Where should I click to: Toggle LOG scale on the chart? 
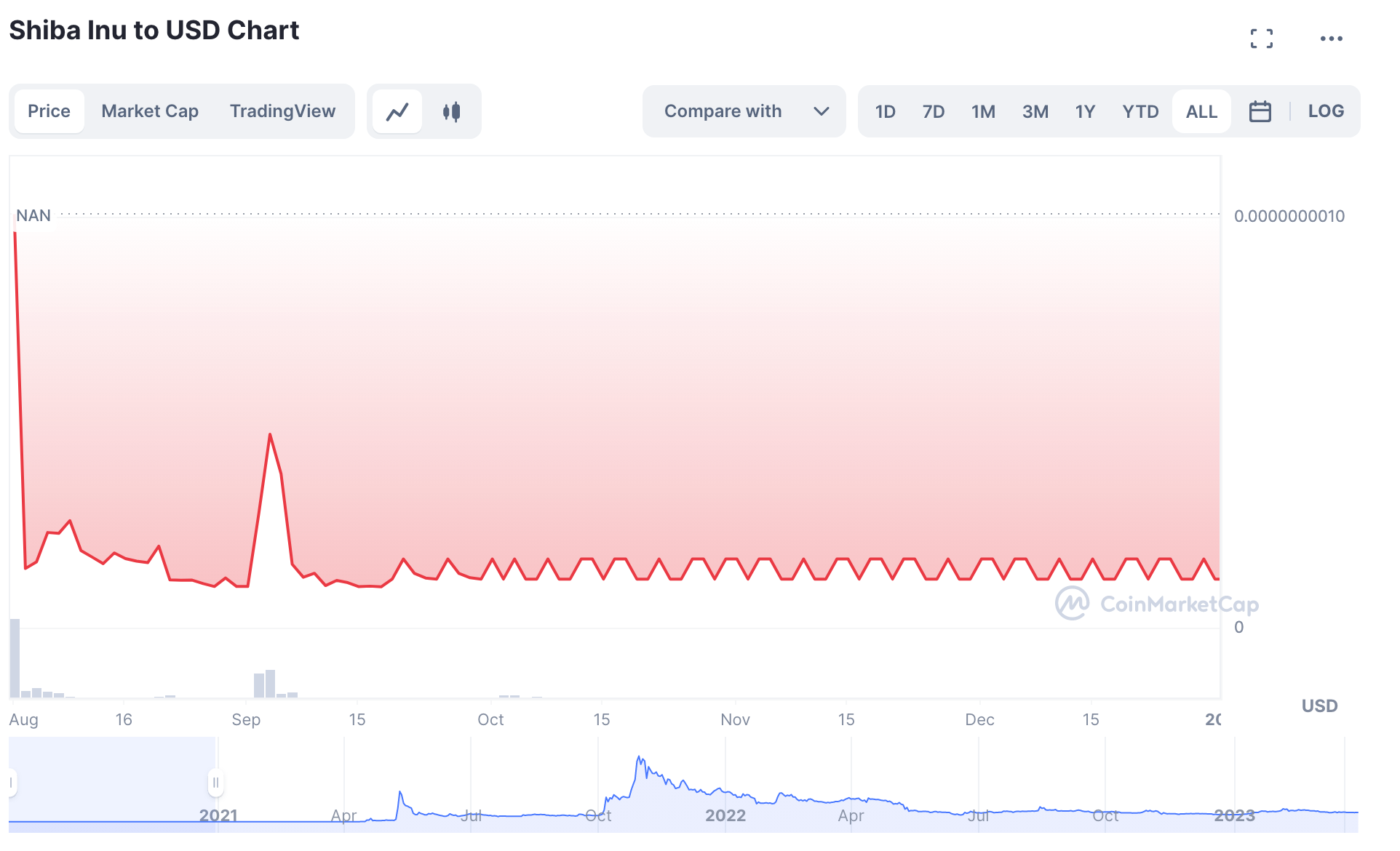[x=1326, y=111]
